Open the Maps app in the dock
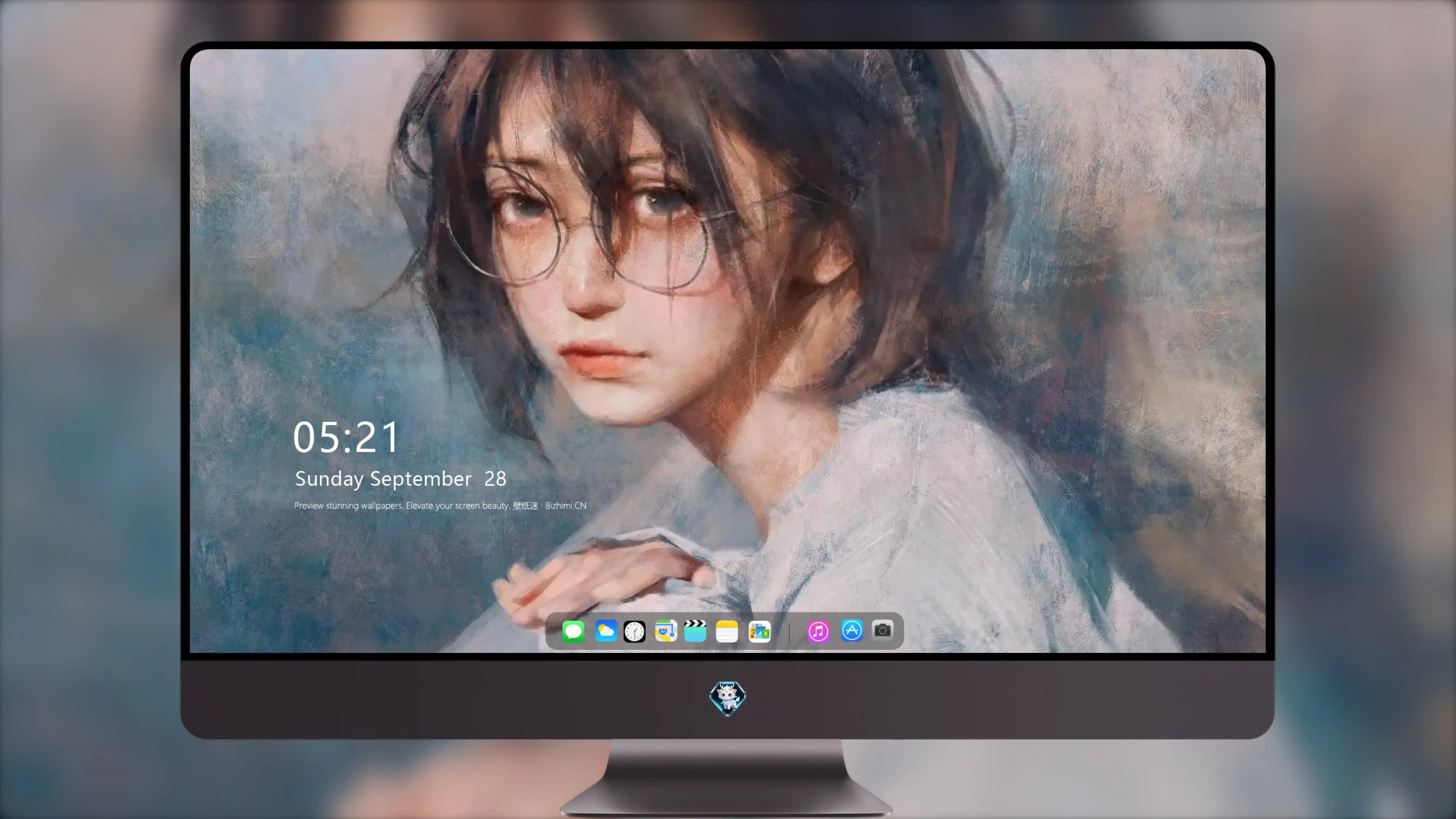 (x=666, y=631)
